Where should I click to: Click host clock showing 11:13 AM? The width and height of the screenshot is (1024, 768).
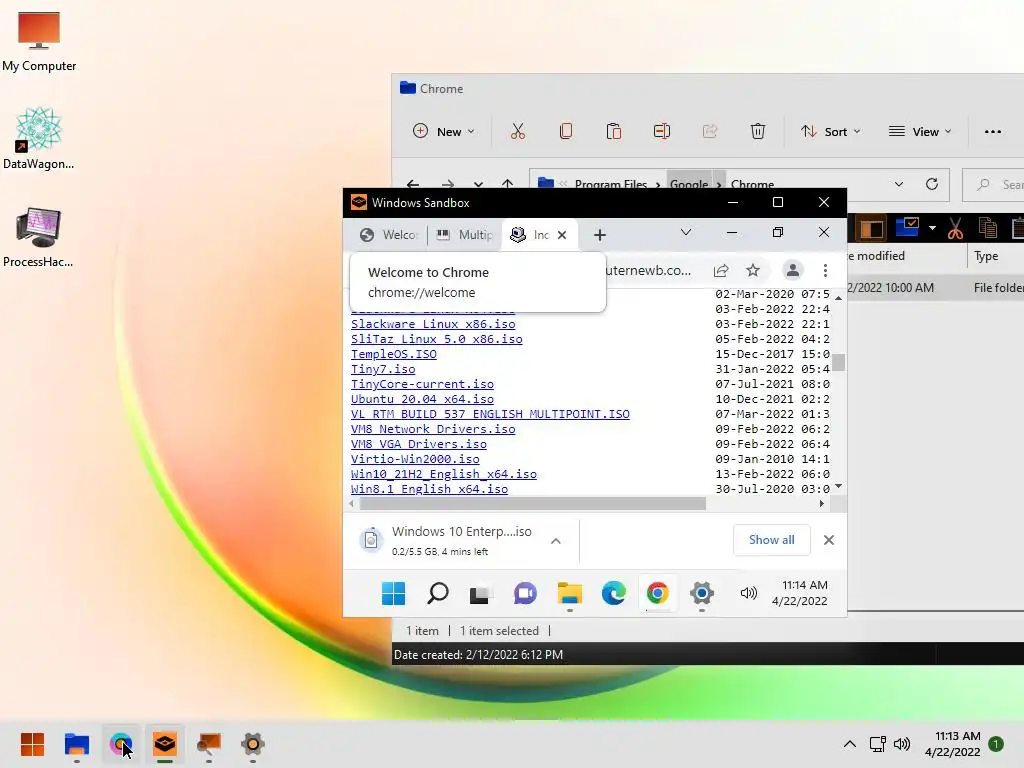(x=953, y=744)
